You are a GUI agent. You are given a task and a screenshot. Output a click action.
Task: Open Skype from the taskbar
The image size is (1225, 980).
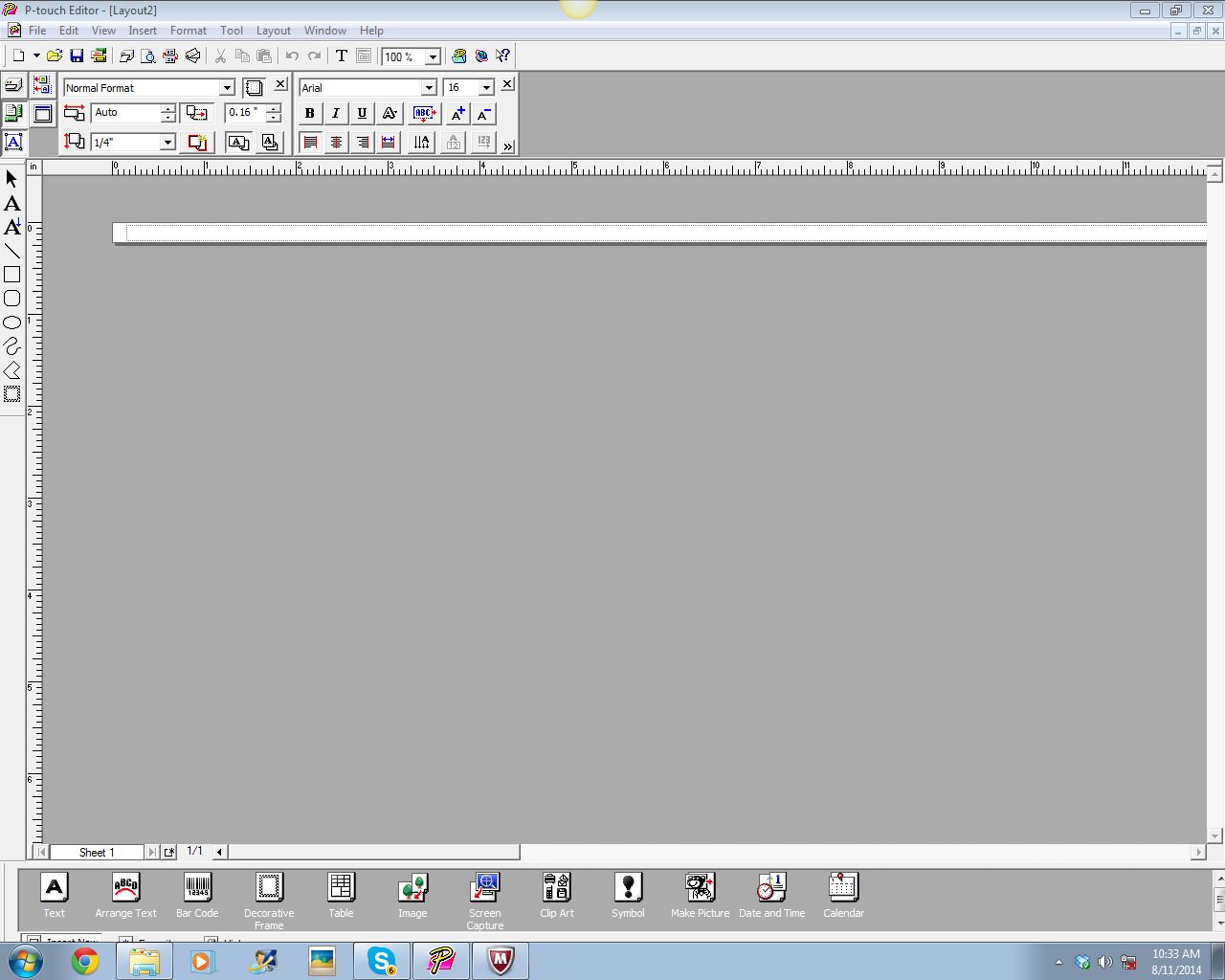(382, 961)
